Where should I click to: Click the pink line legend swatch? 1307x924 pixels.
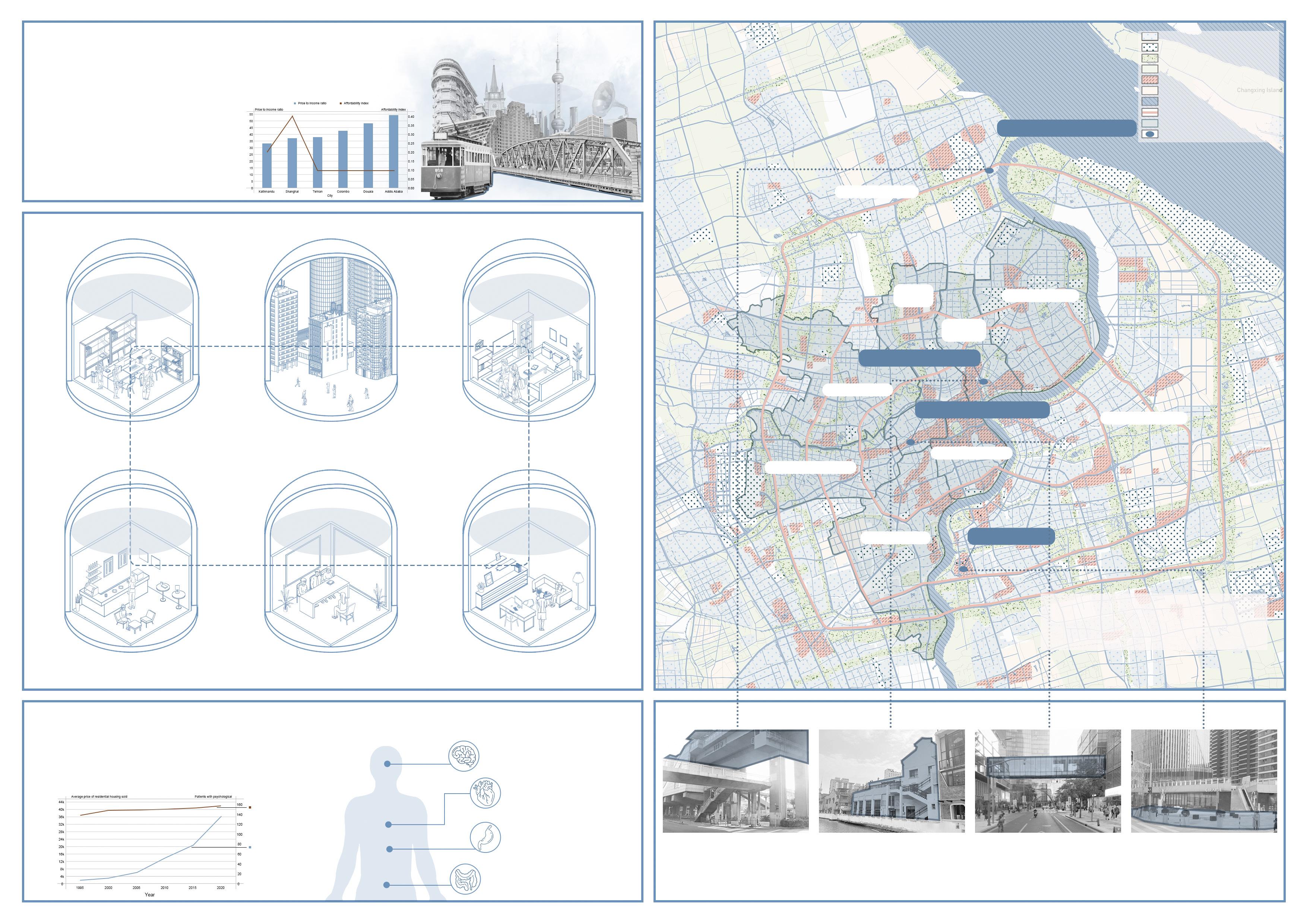point(1150,112)
